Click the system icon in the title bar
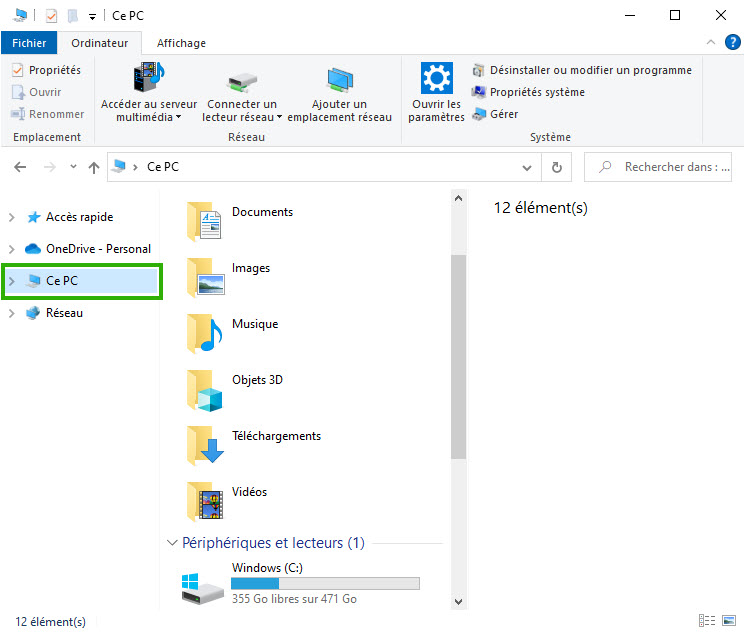This screenshot has height=634, width=745. click(20, 16)
